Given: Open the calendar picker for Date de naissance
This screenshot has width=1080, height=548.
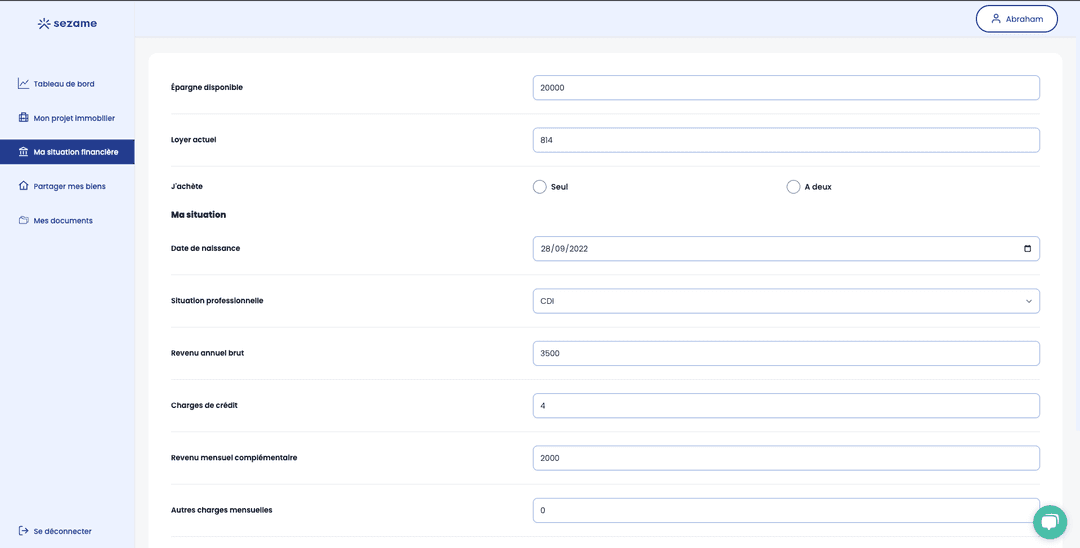Looking at the screenshot, I should tap(1027, 249).
